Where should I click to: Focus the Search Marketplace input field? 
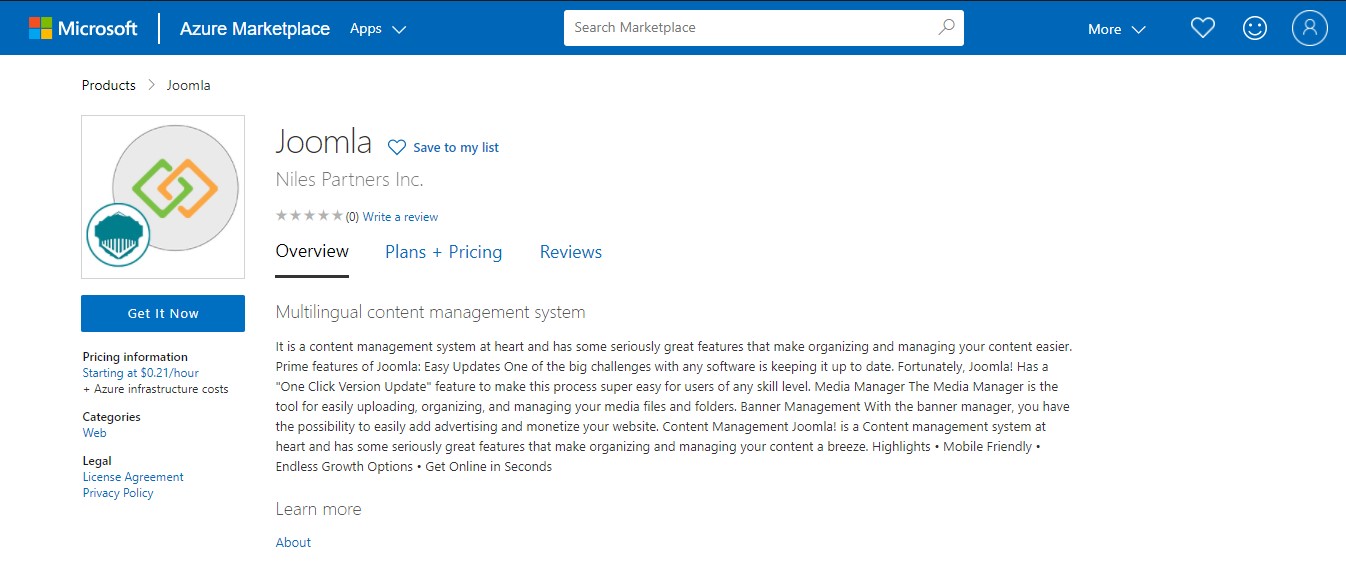coord(750,28)
